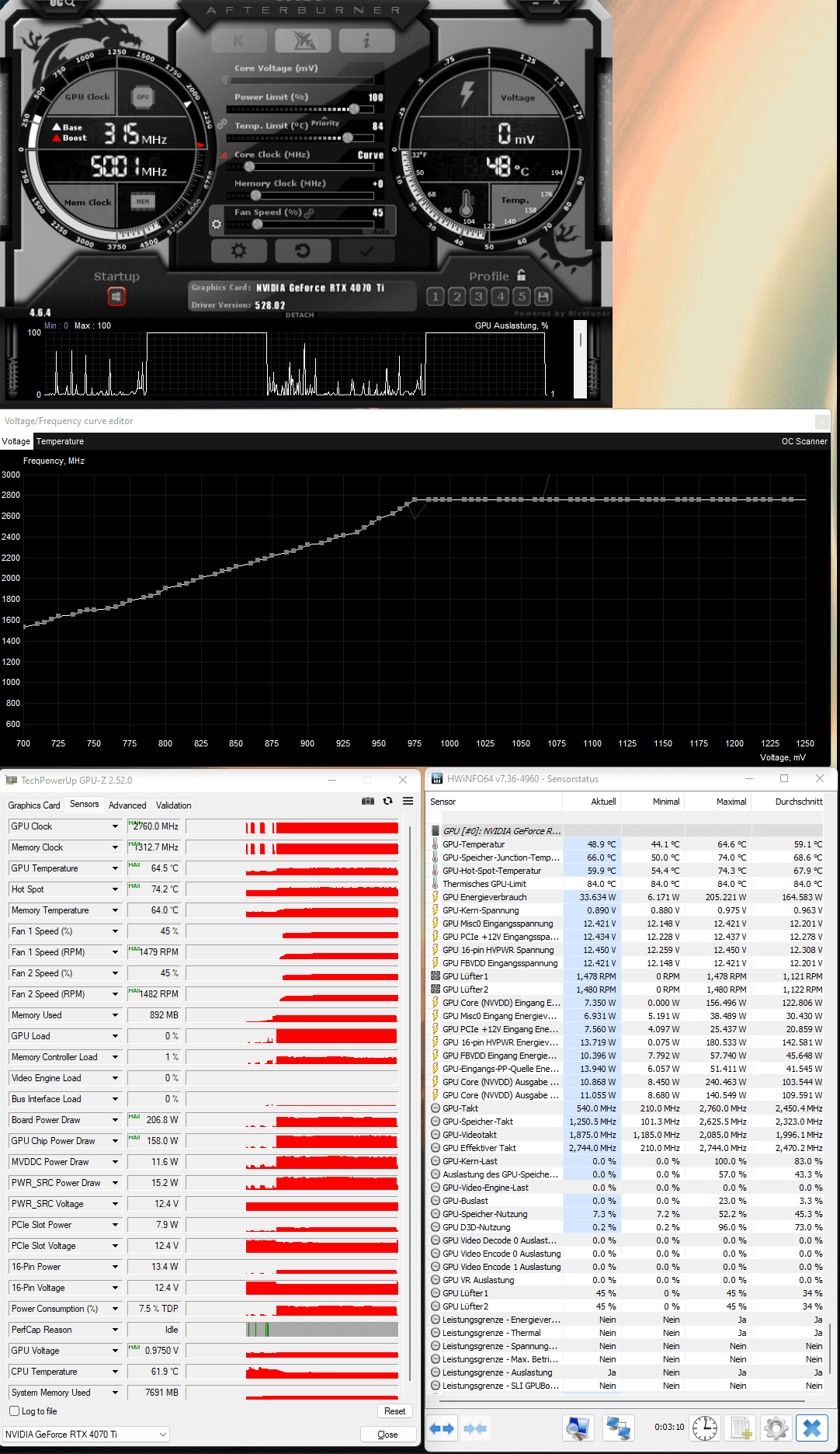Open Kombustor with the K button

click(x=238, y=40)
